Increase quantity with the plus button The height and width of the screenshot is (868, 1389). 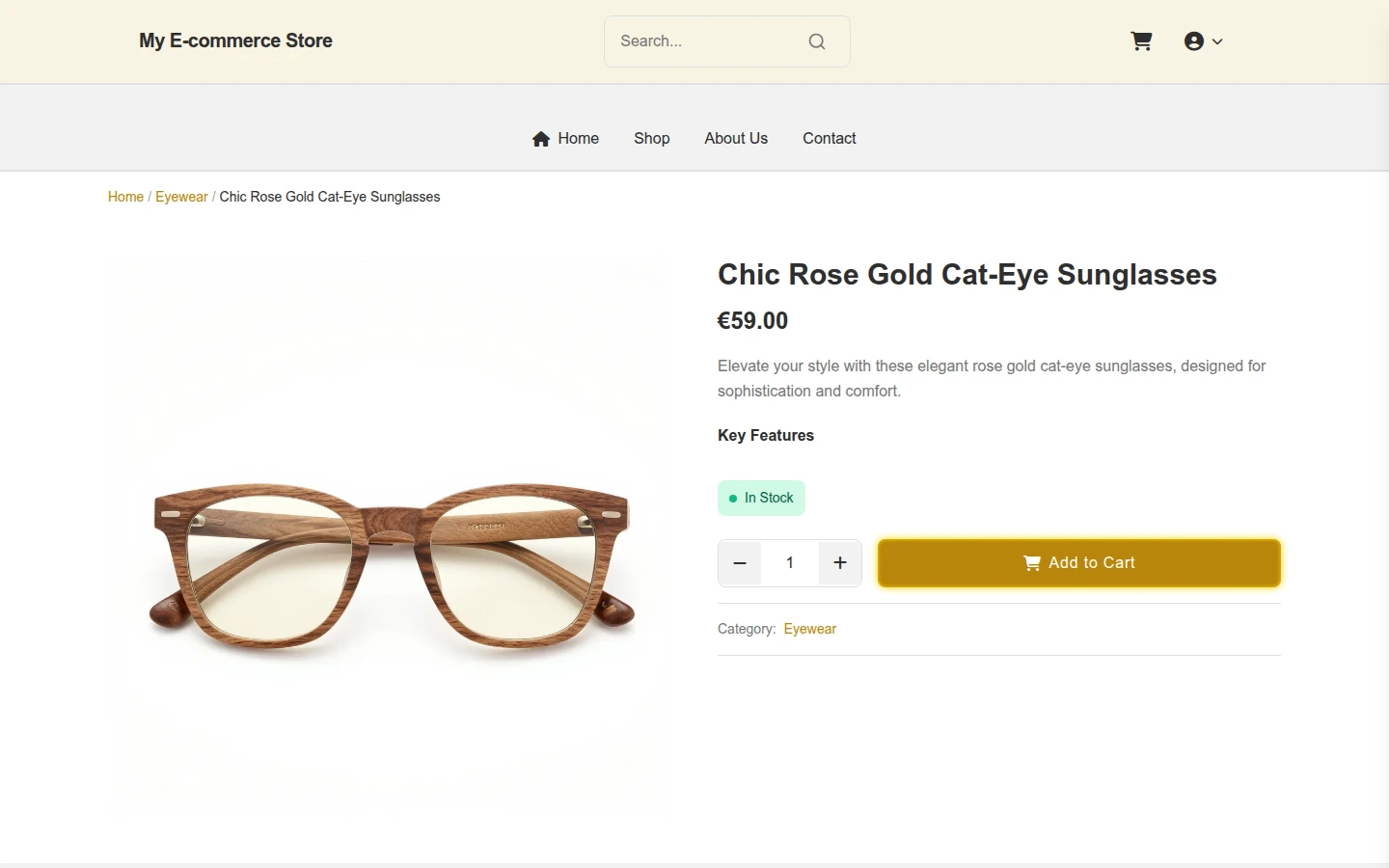tap(840, 563)
